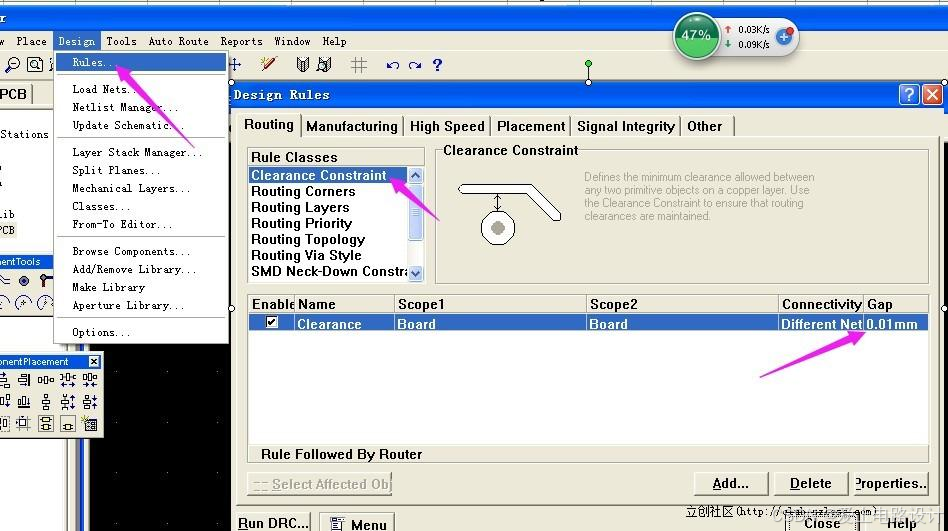
Task: Choose Browse Components... menu entry
Action: point(141,251)
